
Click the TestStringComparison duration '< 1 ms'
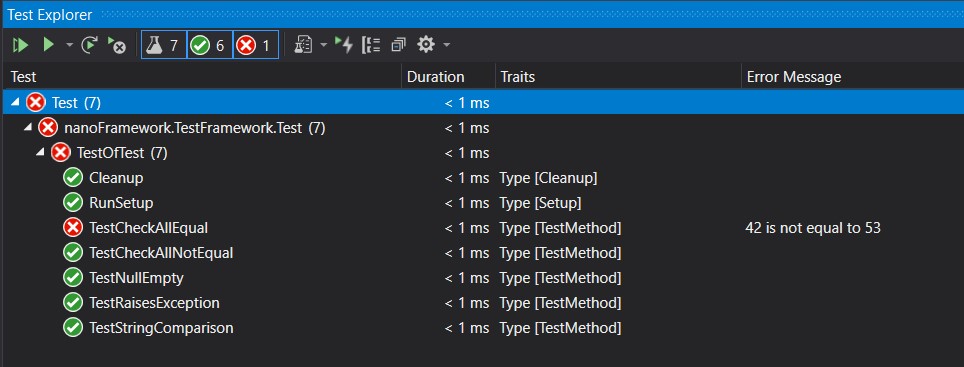pos(467,328)
